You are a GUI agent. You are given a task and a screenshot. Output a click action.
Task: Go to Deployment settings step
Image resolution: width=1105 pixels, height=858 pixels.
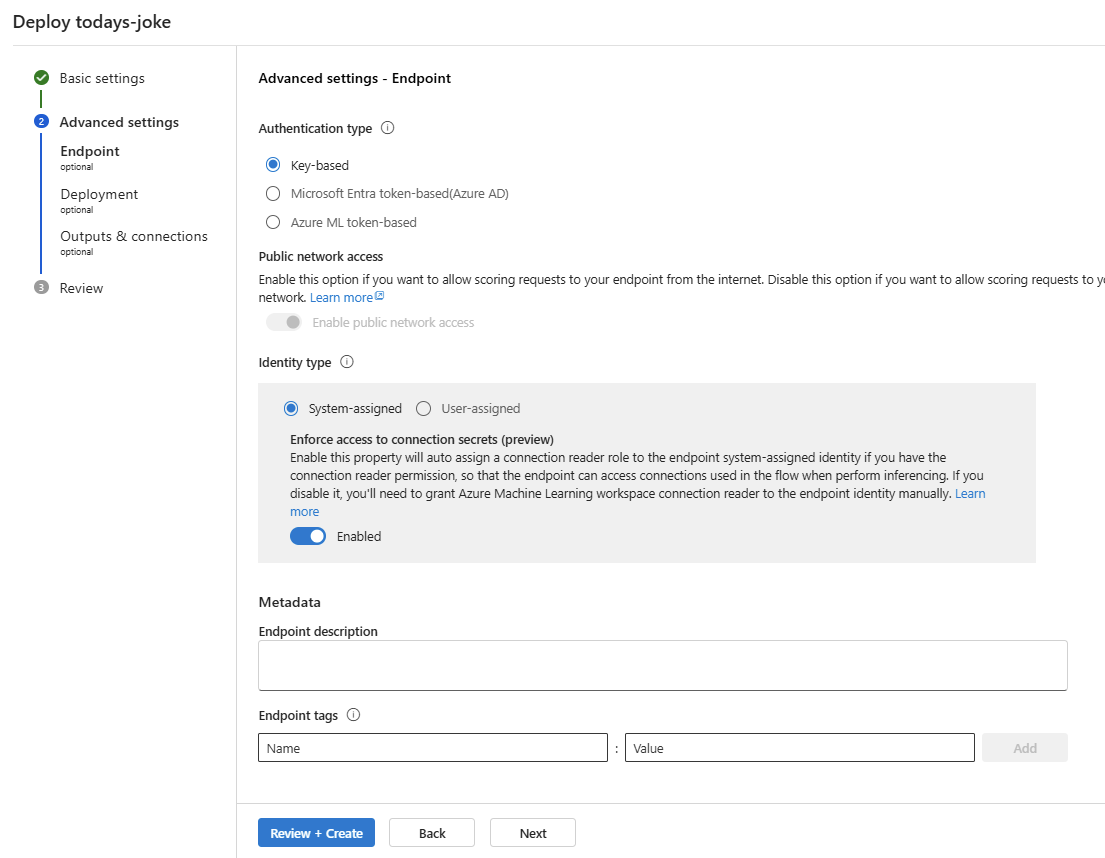[99, 195]
